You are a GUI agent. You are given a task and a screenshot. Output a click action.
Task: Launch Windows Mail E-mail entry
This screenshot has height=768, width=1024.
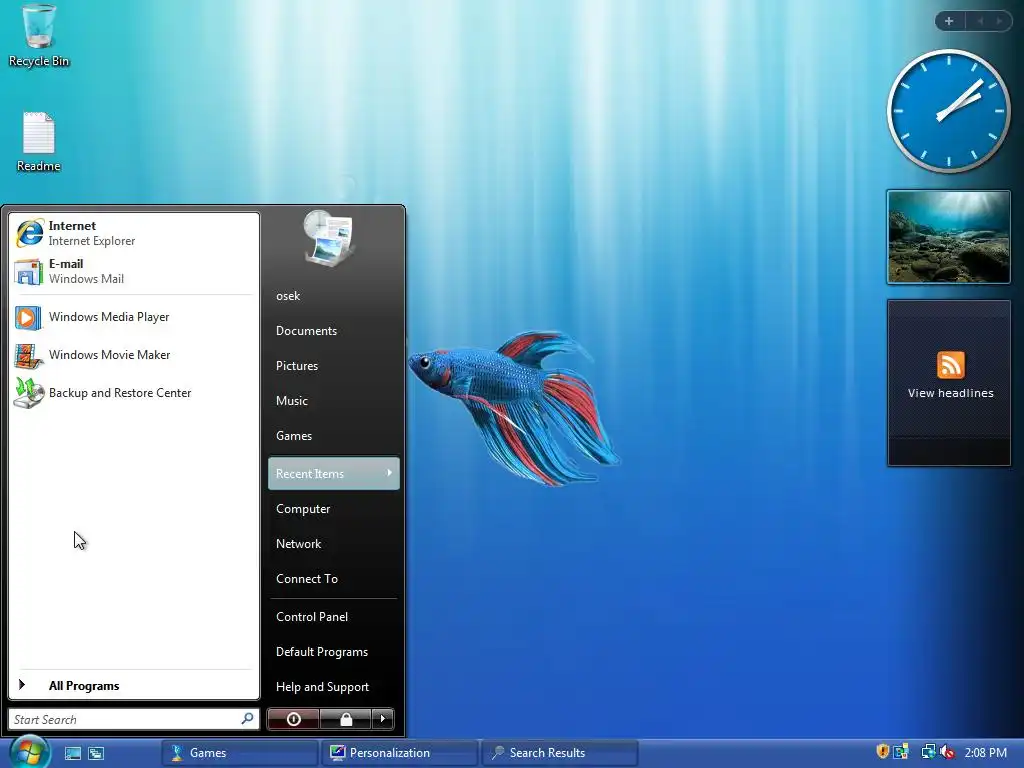point(134,271)
